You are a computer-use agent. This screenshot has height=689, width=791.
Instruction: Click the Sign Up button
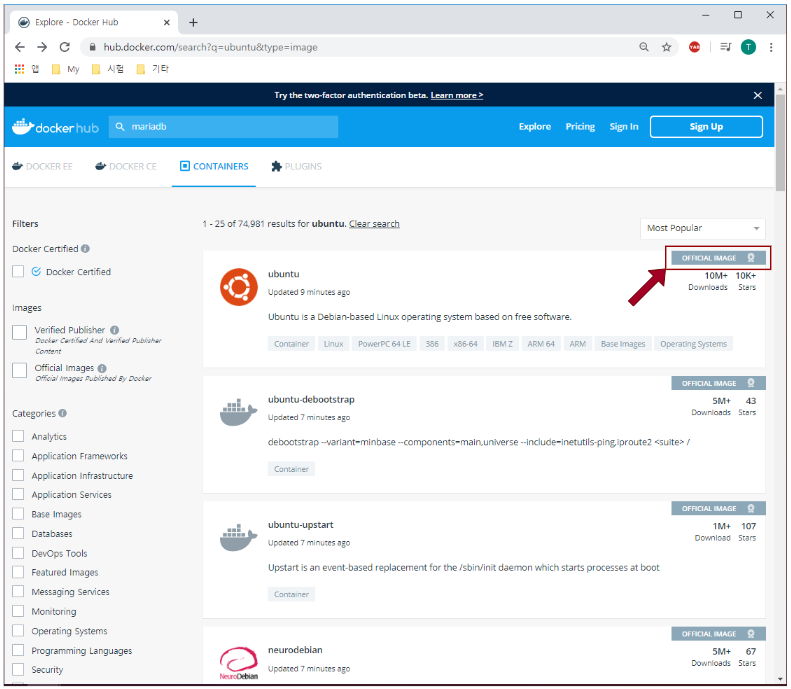point(706,127)
